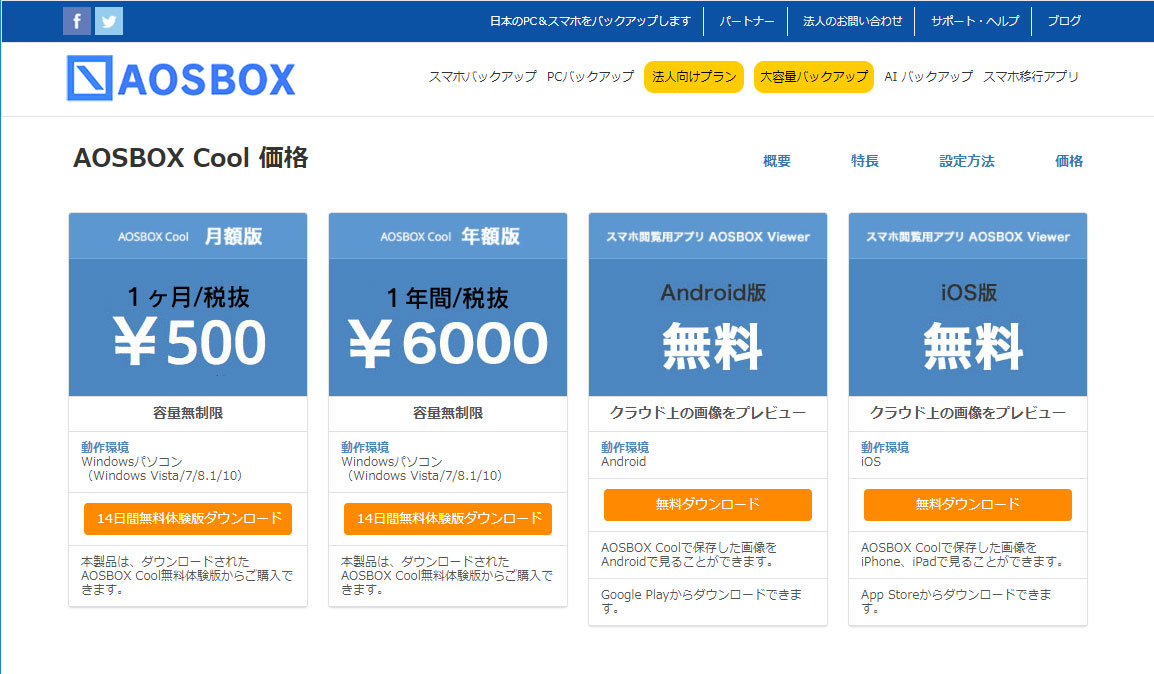The image size is (1154, 674).
Task: Download 14-day trial for 月額版
Action: [x=188, y=519]
